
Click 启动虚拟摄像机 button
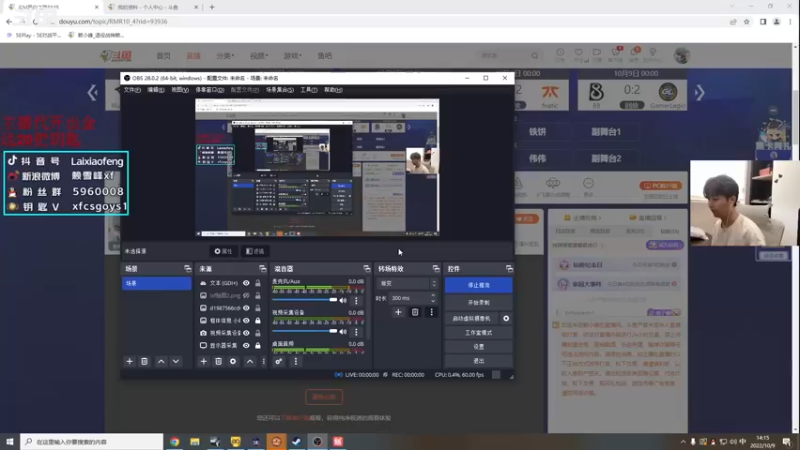pos(471,318)
